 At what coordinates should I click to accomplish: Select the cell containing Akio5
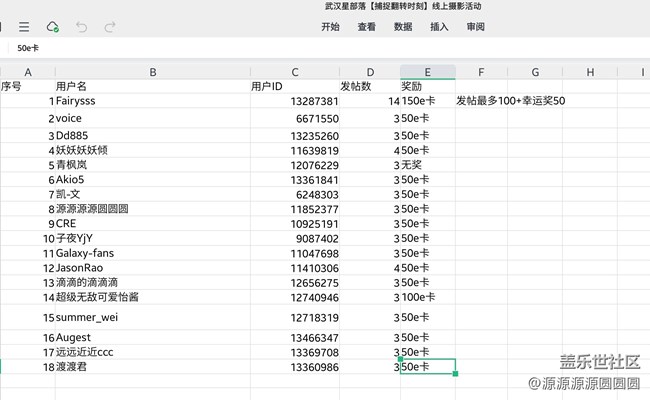(153, 179)
